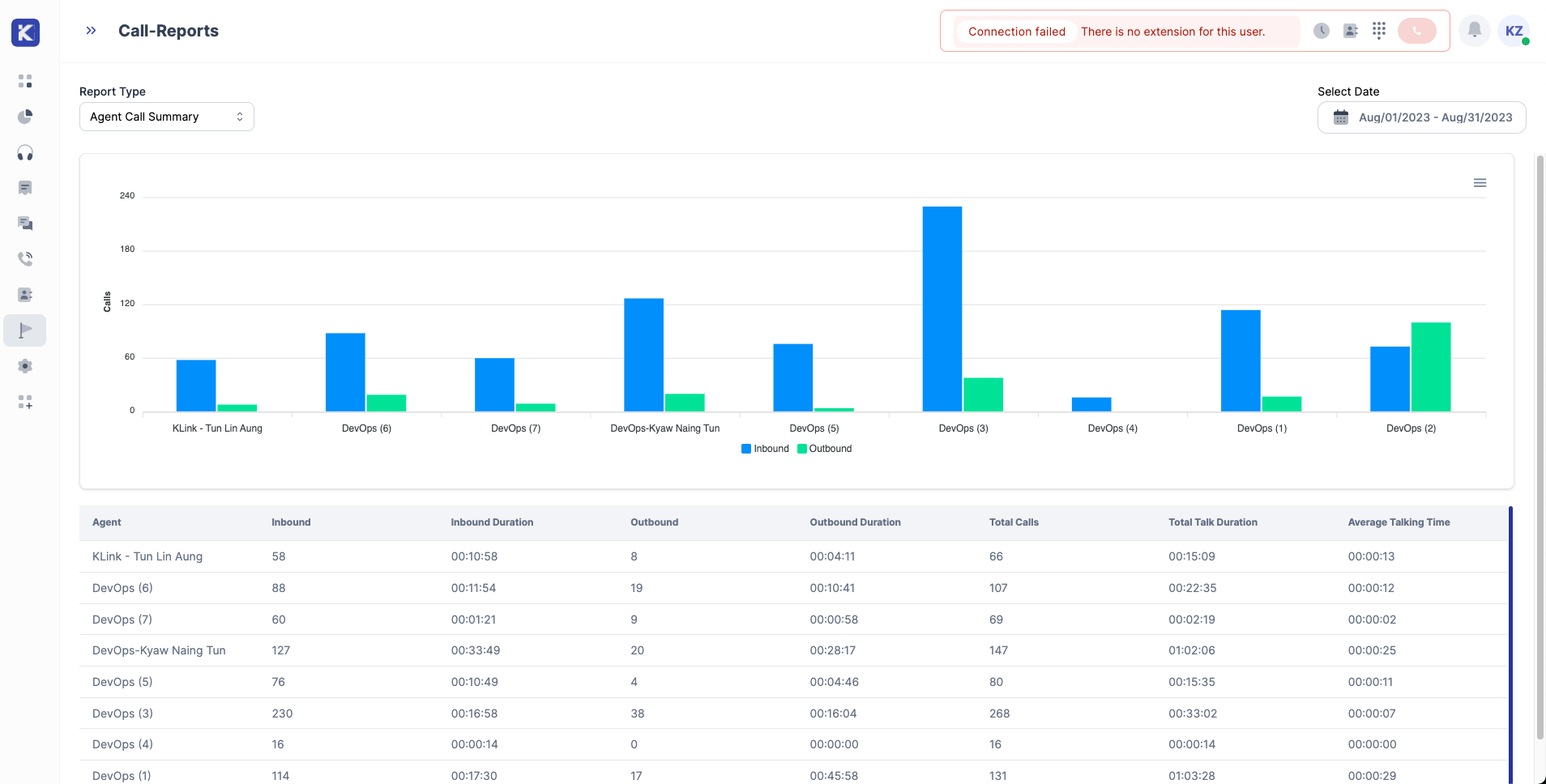Screen dimensions: 1546x784
Task: Open the pie chart analytics icon
Action: click(25, 117)
